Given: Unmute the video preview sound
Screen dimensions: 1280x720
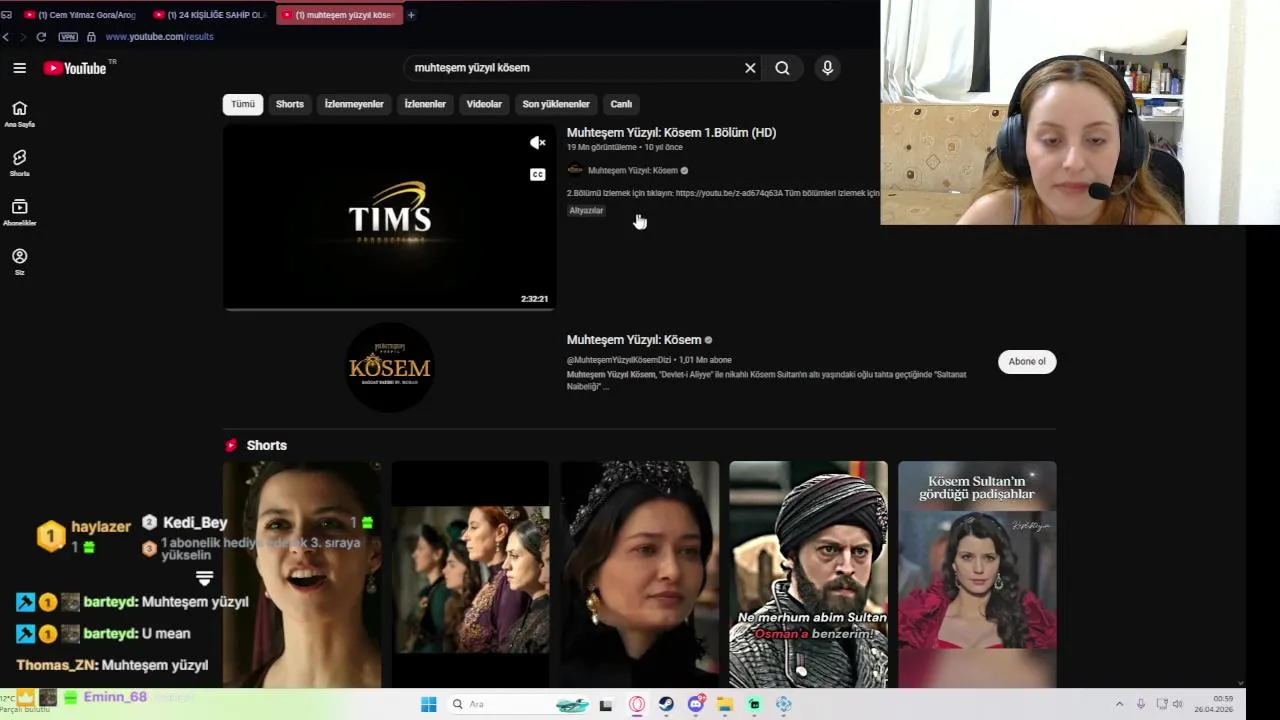Looking at the screenshot, I should pyautogui.click(x=538, y=143).
